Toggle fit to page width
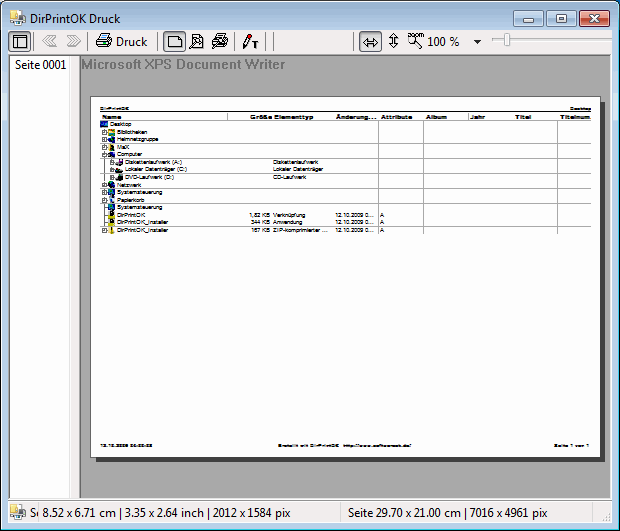 [370, 42]
